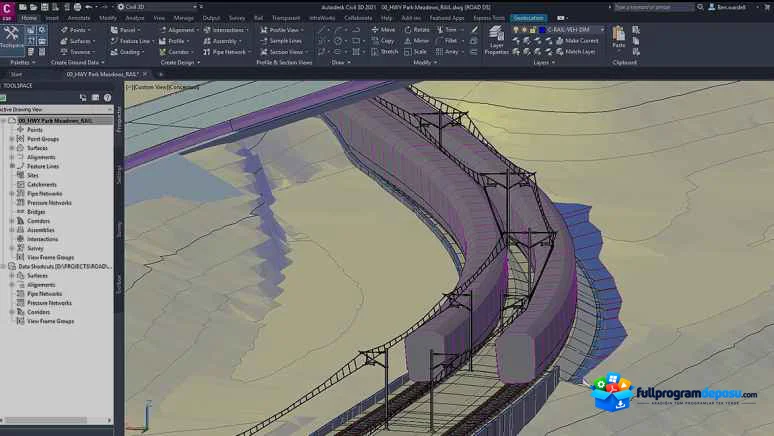The height and width of the screenshot is (436, 774).
Task: Select Data Shortcuts tree node
Action: pyautogui.click(x=65, y=266)
